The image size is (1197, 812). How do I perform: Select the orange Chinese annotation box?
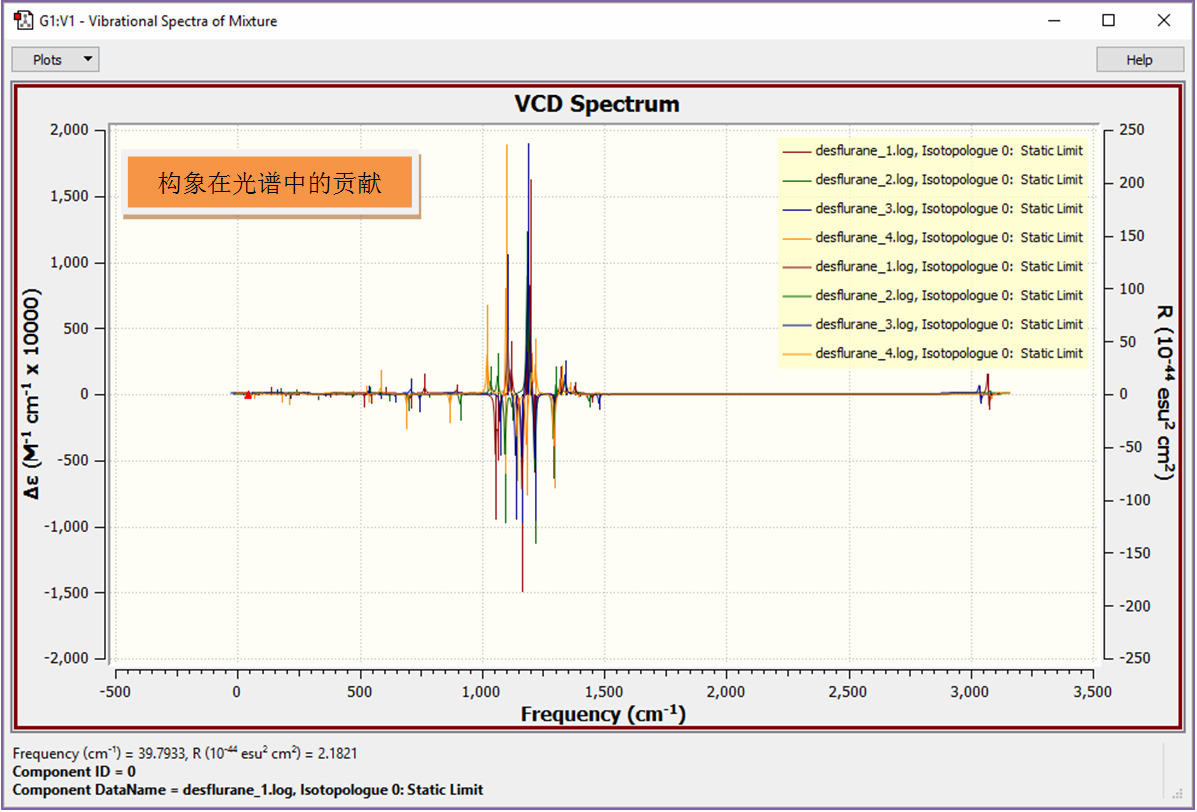(x=270, y=184)
